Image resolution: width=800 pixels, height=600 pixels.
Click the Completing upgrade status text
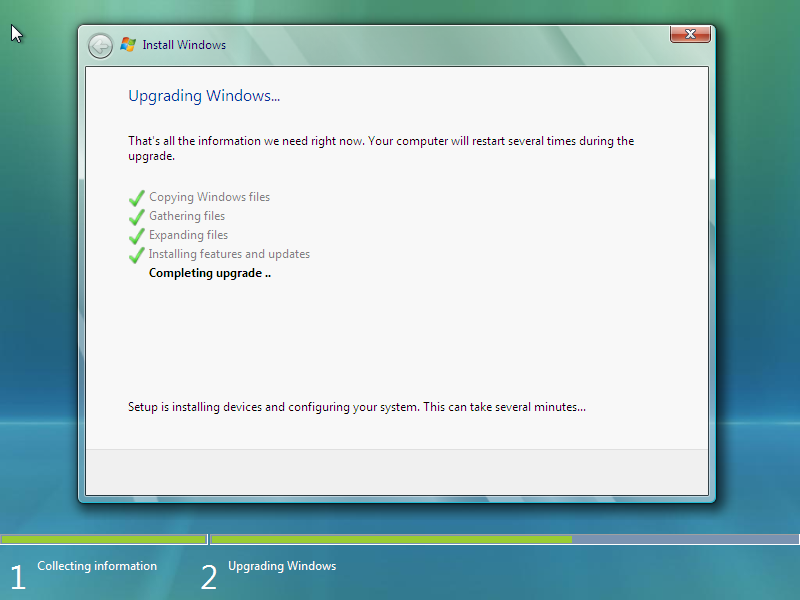(209, 273)
